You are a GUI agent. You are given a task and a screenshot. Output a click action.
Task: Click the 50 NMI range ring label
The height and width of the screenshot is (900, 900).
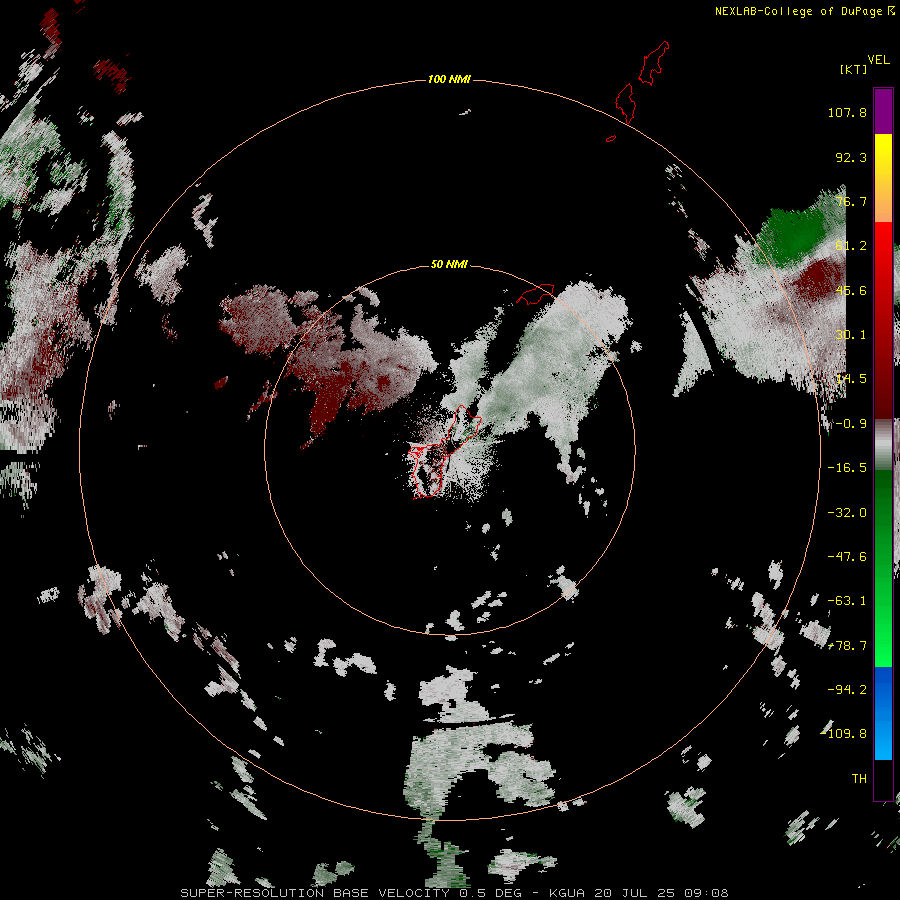coord(449,264)
